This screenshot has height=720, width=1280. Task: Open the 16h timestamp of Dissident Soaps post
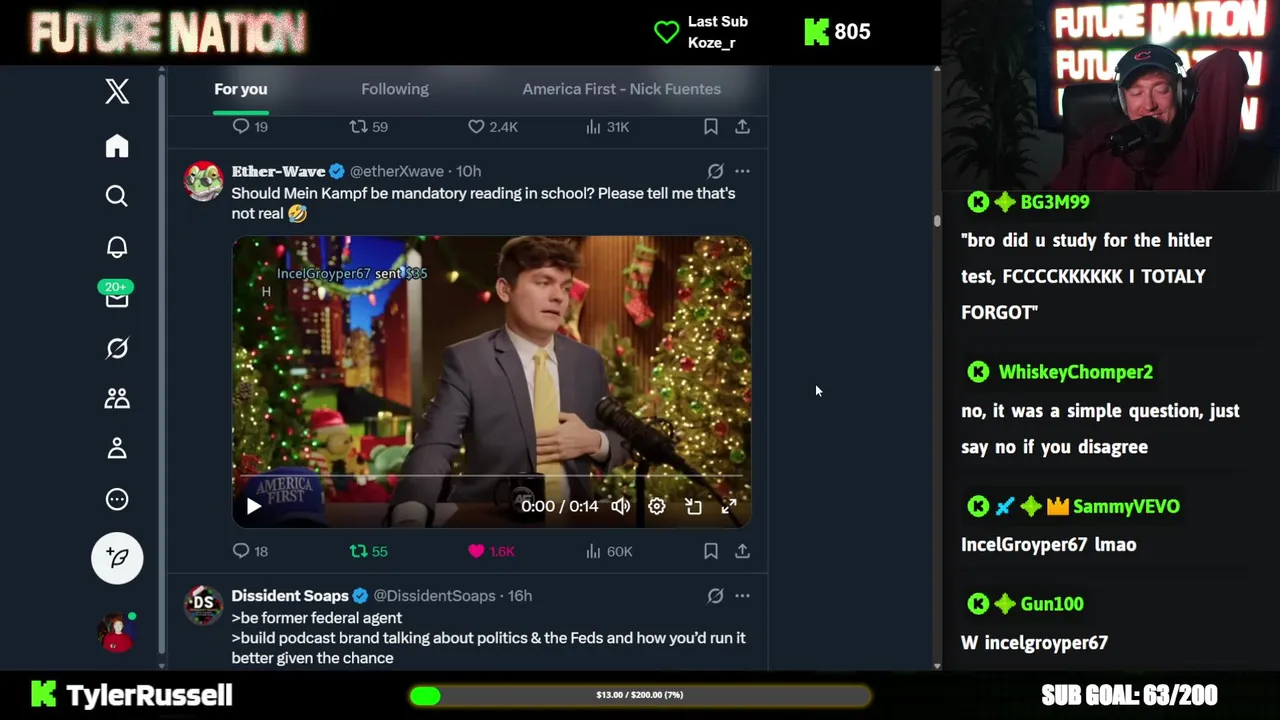tap(520, 595)
